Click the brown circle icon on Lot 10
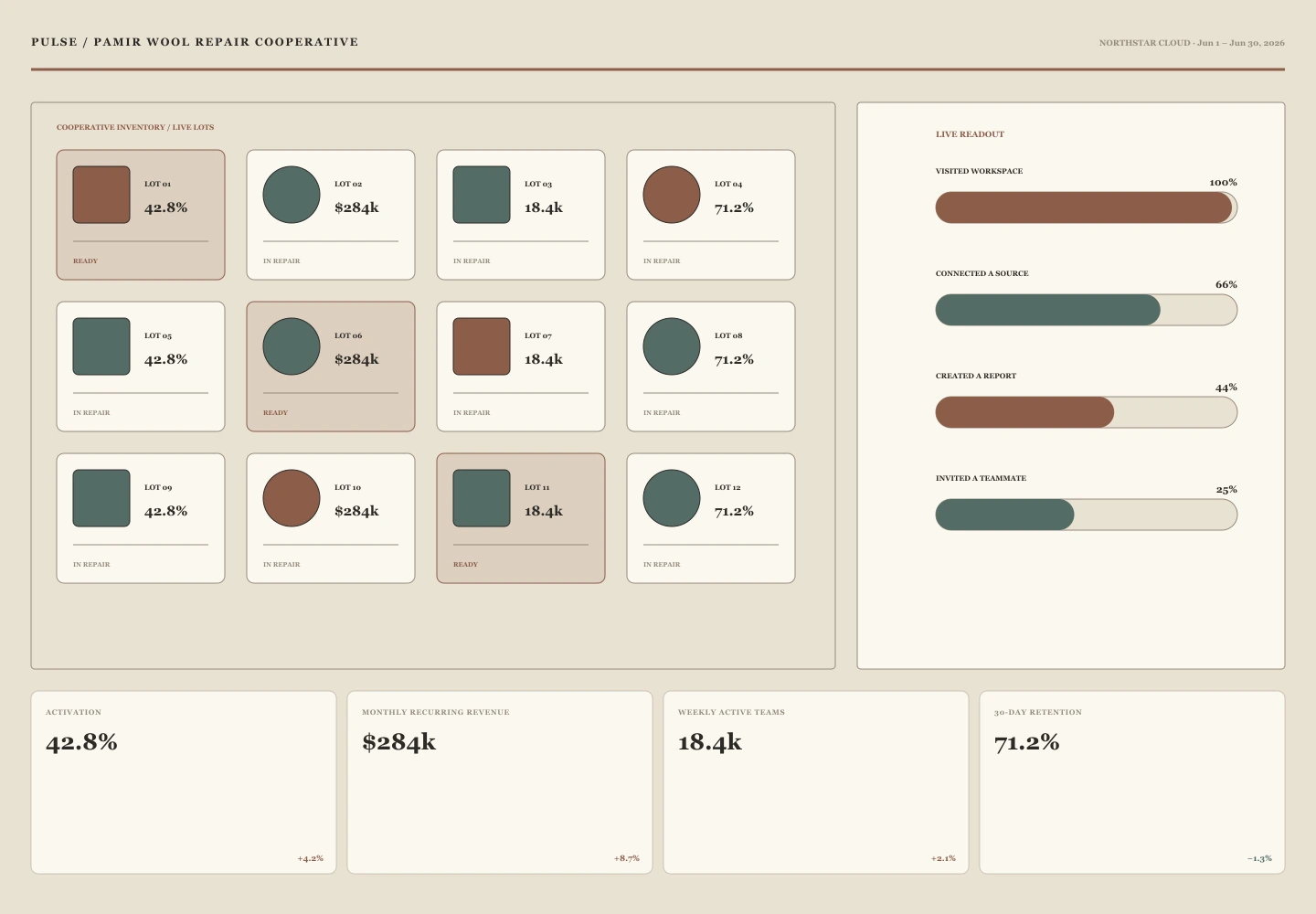 point(292,498)
